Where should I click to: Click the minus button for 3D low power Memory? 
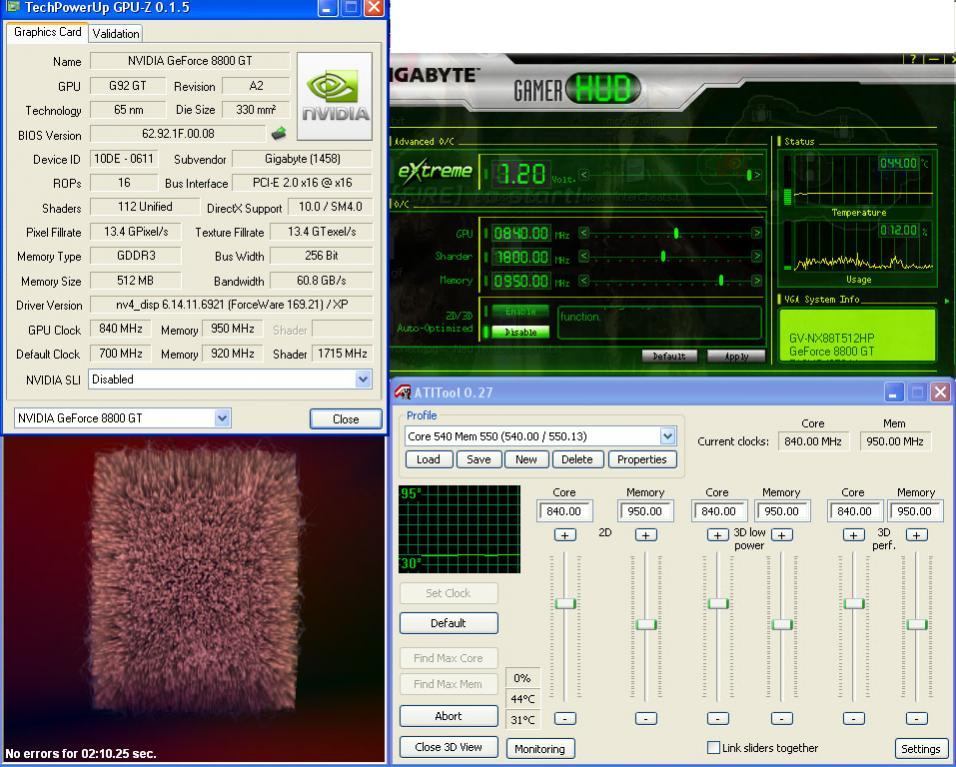(782, 719)
